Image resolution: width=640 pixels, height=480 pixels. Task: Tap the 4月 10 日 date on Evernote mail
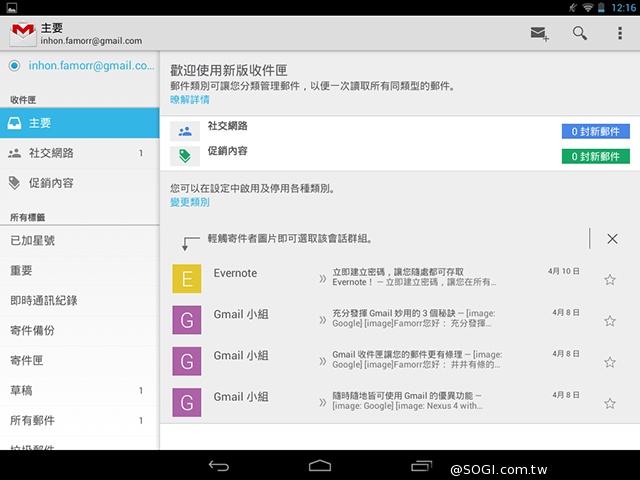coord(564,271)
